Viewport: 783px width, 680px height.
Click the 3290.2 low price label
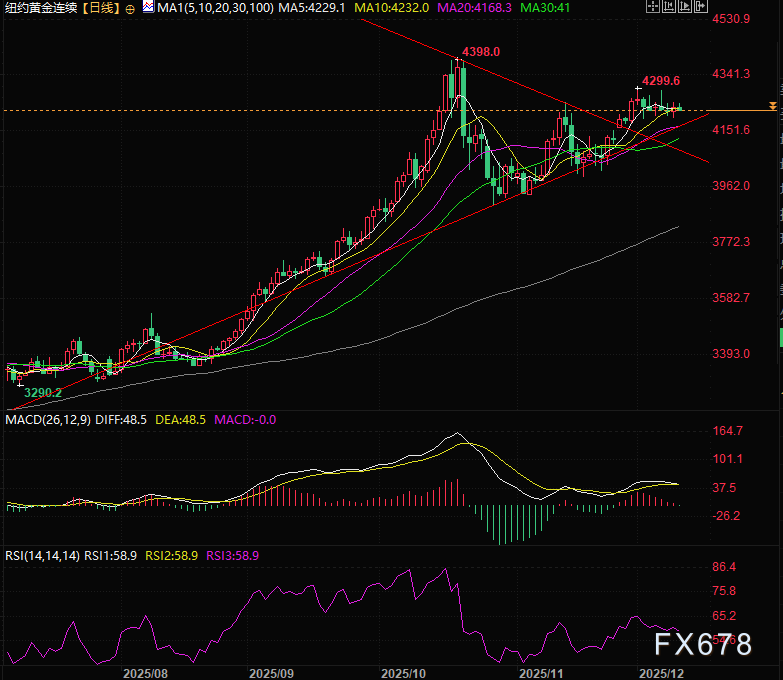[43, 393]
